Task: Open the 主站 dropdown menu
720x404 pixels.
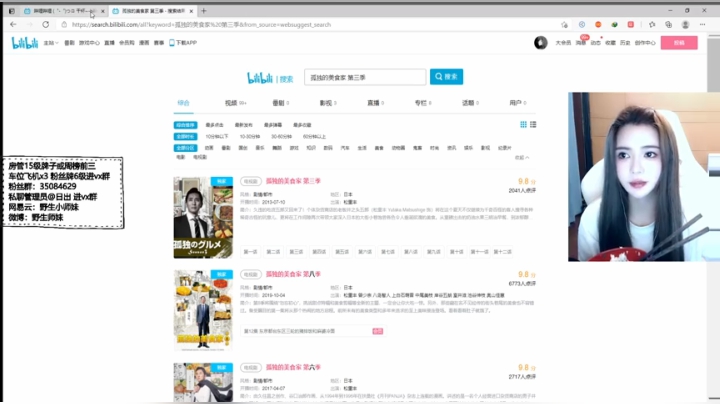Action: [x=51, y=43]
